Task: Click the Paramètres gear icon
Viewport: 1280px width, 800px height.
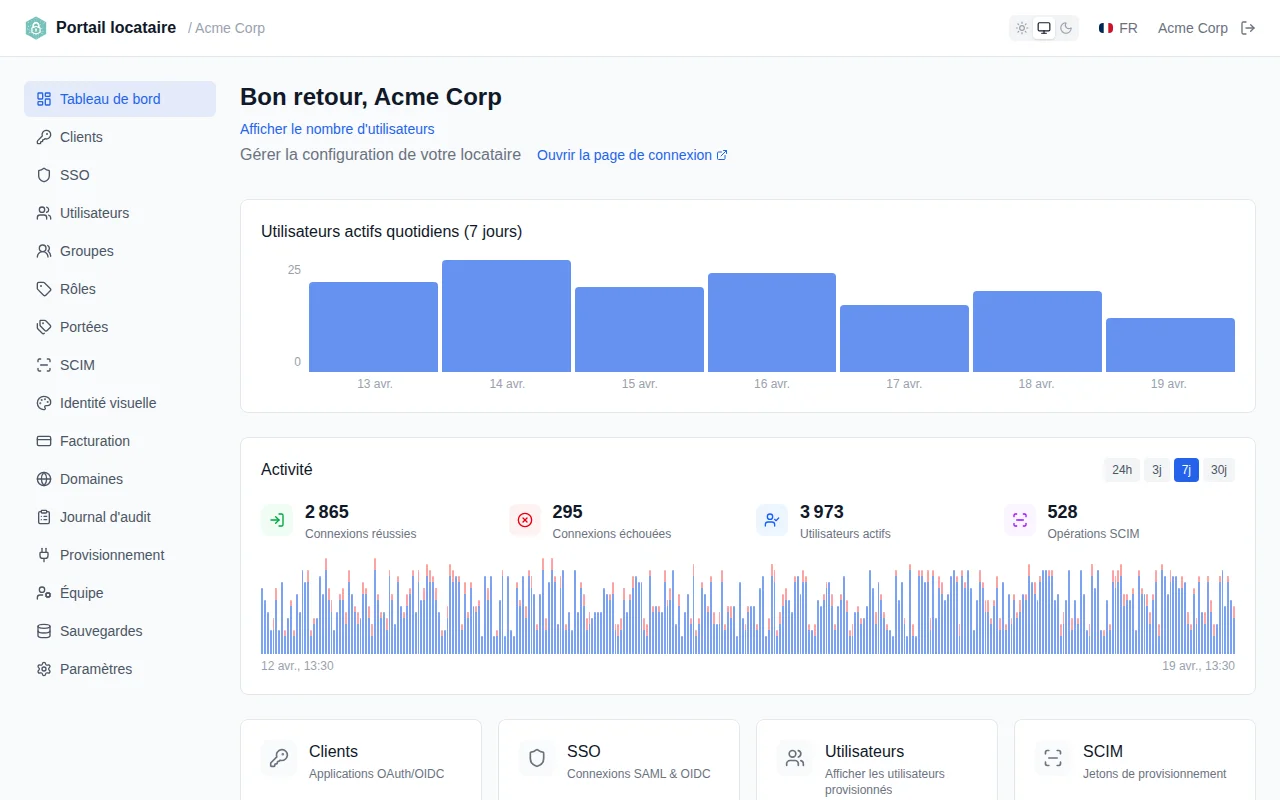Action: point(44,669)
